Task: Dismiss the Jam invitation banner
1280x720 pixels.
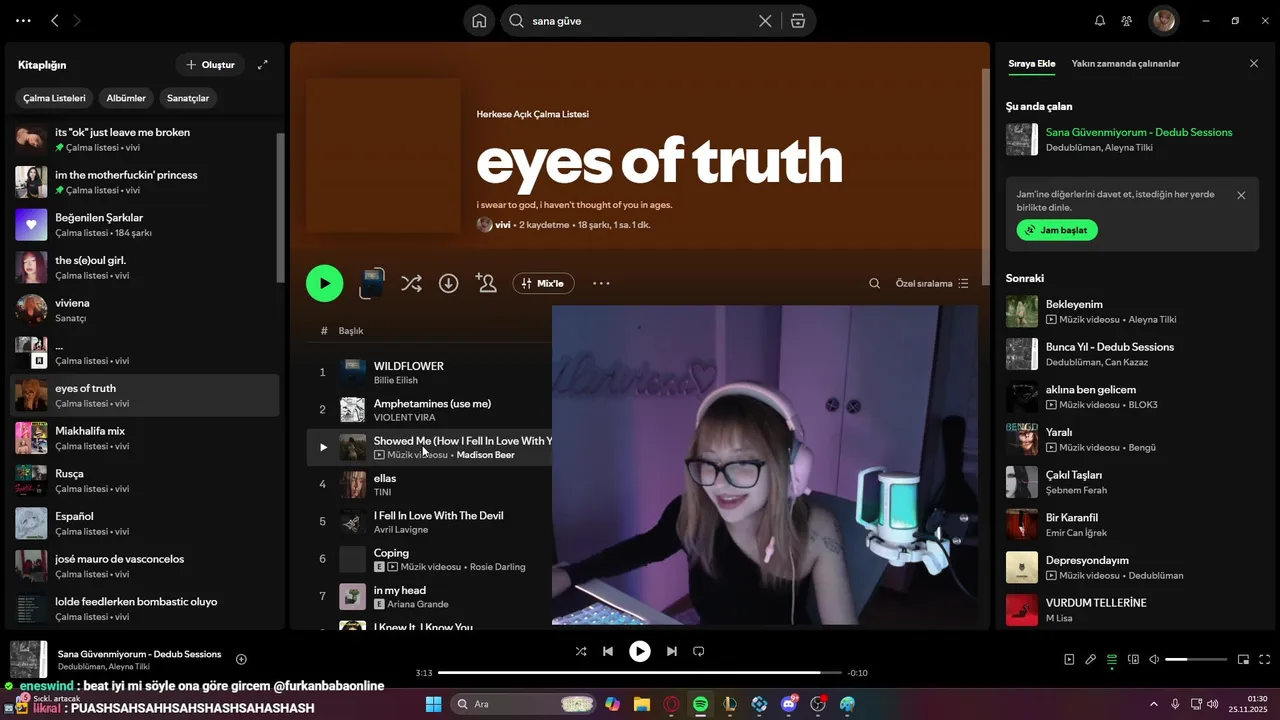Action: (x=1241, y=196)
